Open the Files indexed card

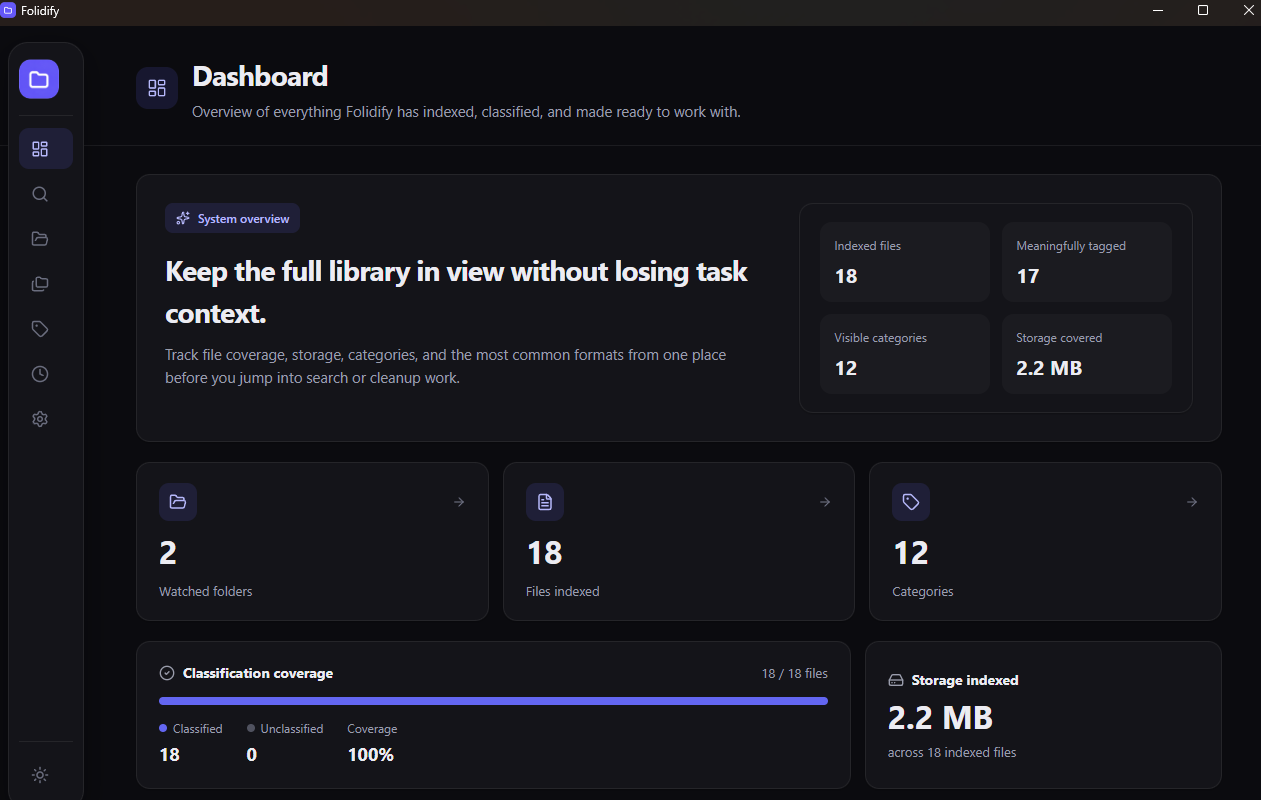click(x=679, y=541)
